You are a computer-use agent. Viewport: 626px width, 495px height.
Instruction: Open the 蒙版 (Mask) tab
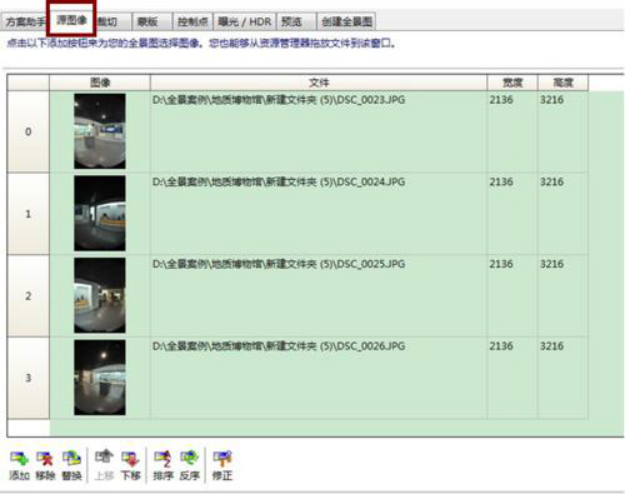click(146, 20)
